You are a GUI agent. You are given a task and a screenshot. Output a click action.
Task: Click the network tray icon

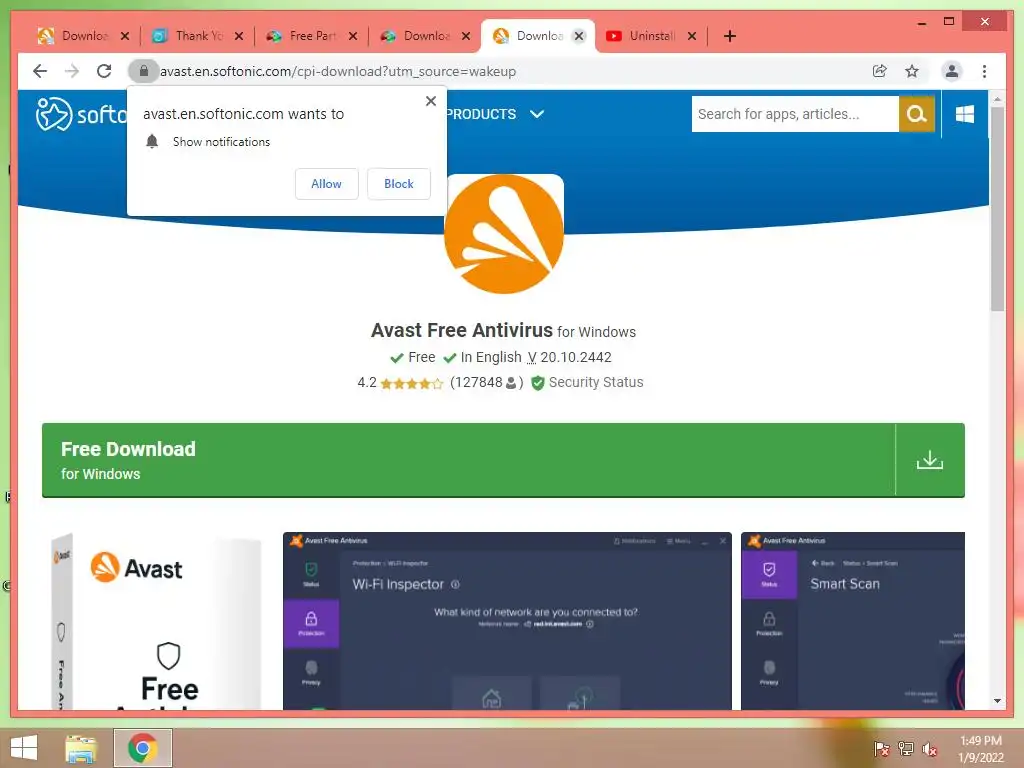pyautogui.click(x=905, y=749)
